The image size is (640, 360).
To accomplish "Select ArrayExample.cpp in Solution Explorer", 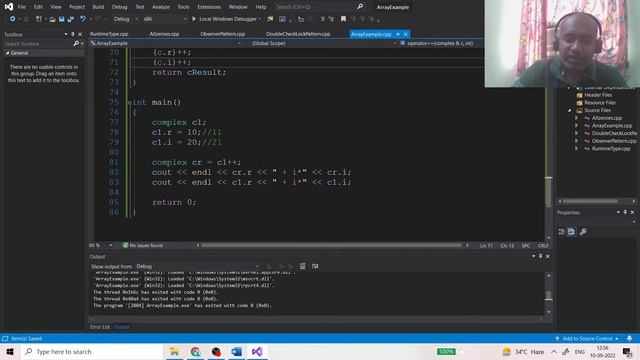I will coord(611,126).
